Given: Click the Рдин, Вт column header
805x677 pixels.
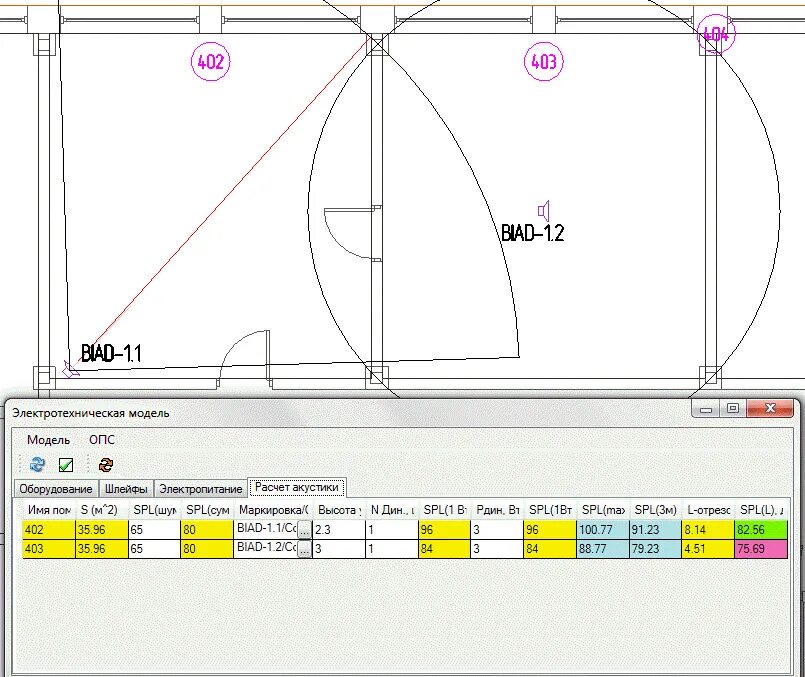Looking at the screenshot, I should (x=497, y=510).
